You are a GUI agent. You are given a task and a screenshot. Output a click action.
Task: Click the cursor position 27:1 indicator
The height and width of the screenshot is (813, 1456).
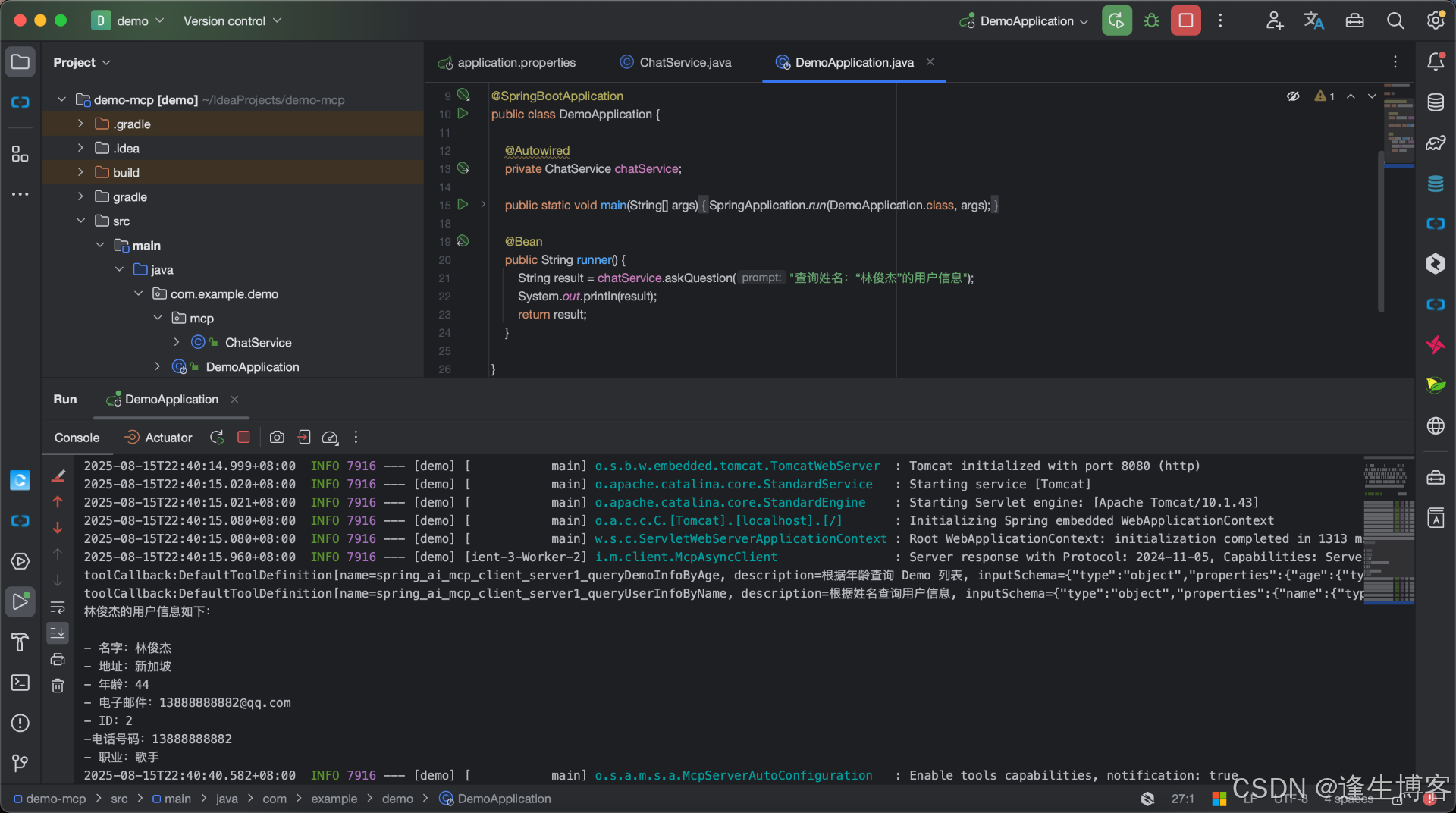pos(1182,799)
